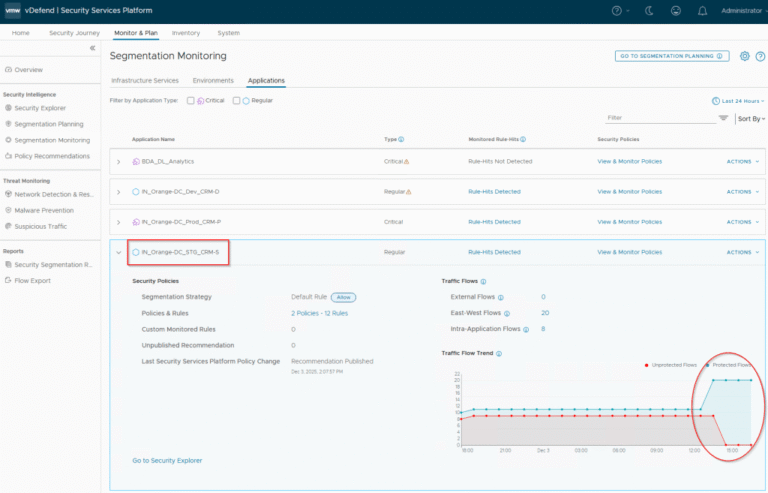Click warning icon on IN_Orange-DC_Dev_CRM-D type
Viewport: 768px width, 493px height.
(409, 192)
